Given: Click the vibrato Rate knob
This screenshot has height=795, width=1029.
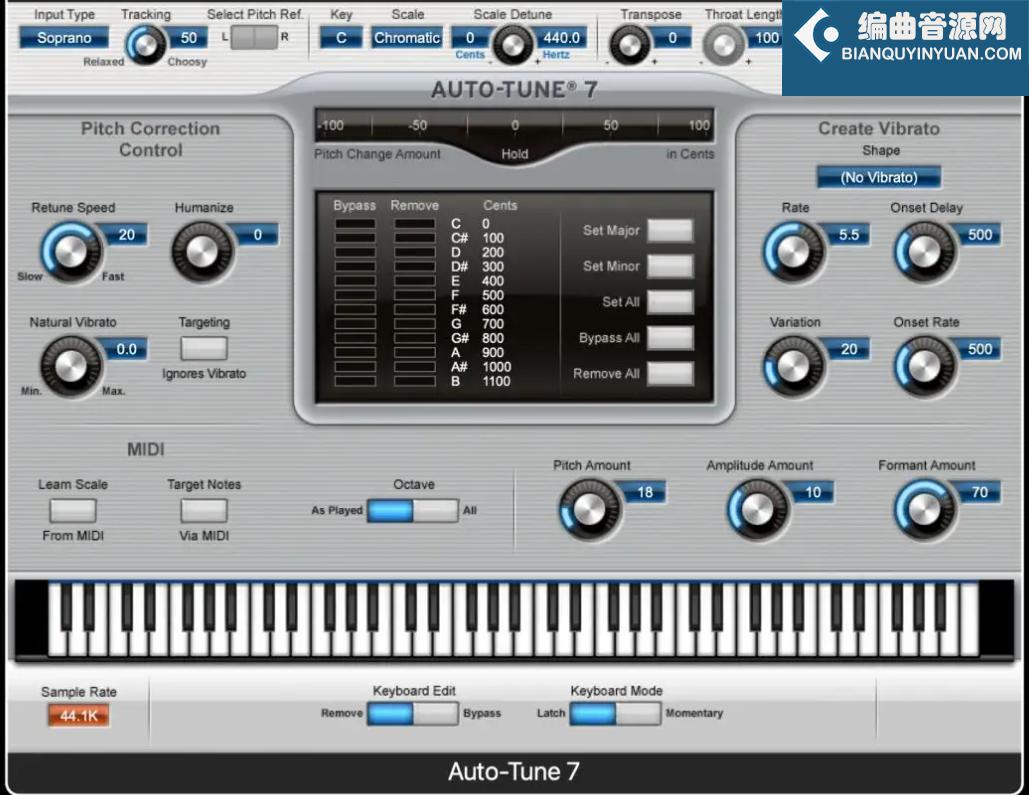Looking at the screenshot, I should (793, 251).
